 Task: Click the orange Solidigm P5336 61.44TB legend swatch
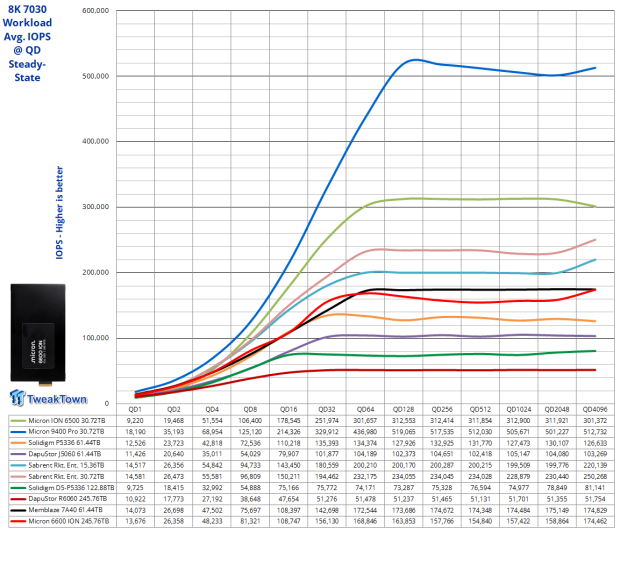click(x=18, y=443)
